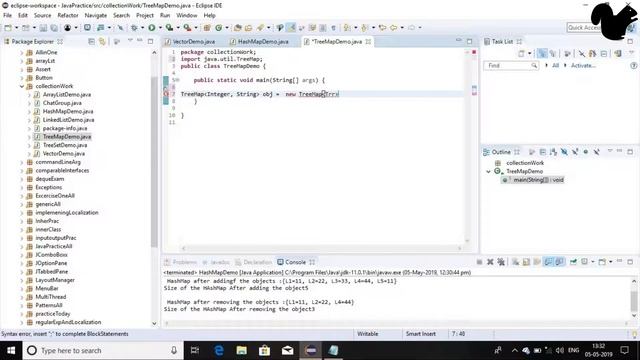Open the Source menu
This screenshot has width=640, height=360.
tap(42, 16)
